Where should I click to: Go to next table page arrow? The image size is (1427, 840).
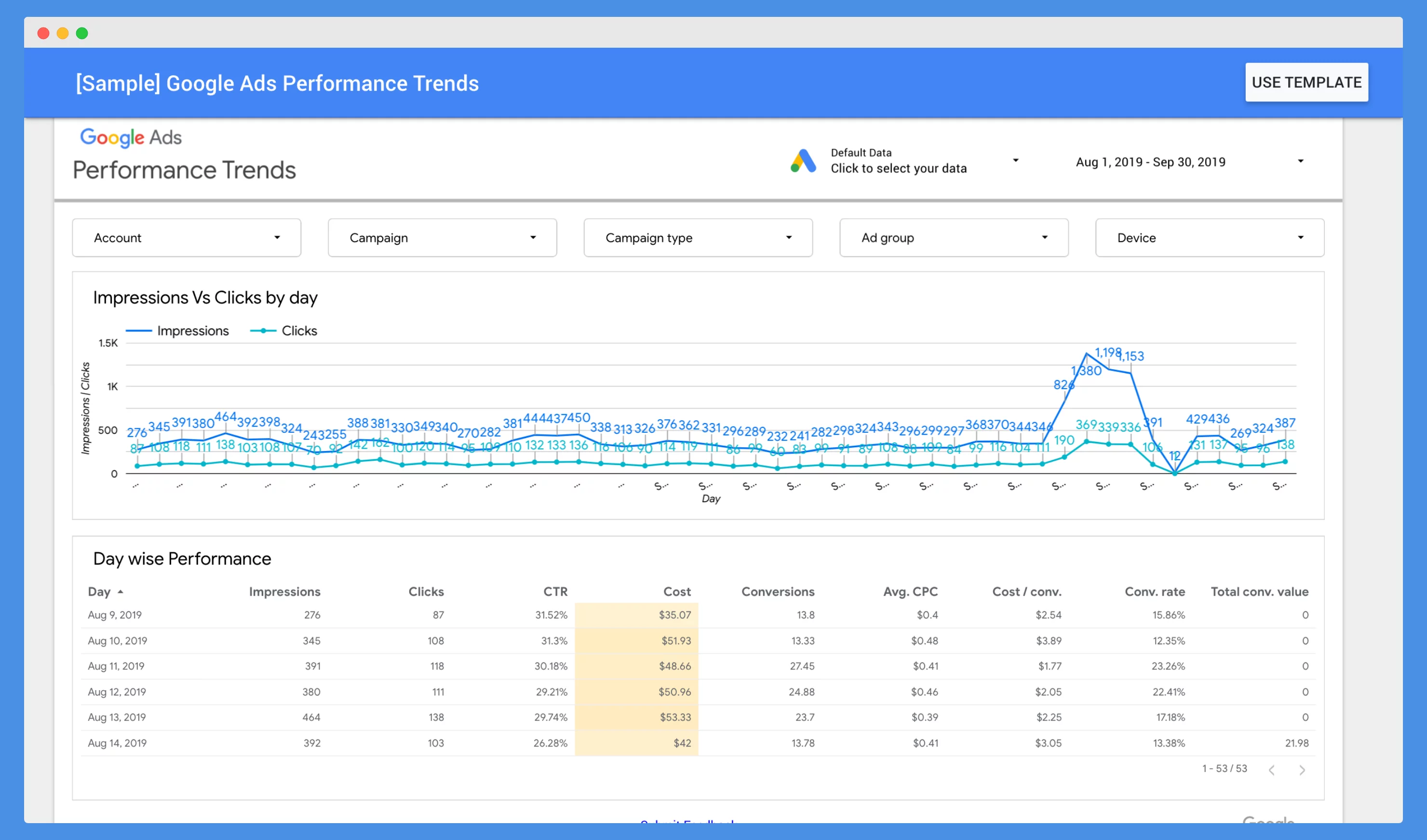coord(1302,770)
